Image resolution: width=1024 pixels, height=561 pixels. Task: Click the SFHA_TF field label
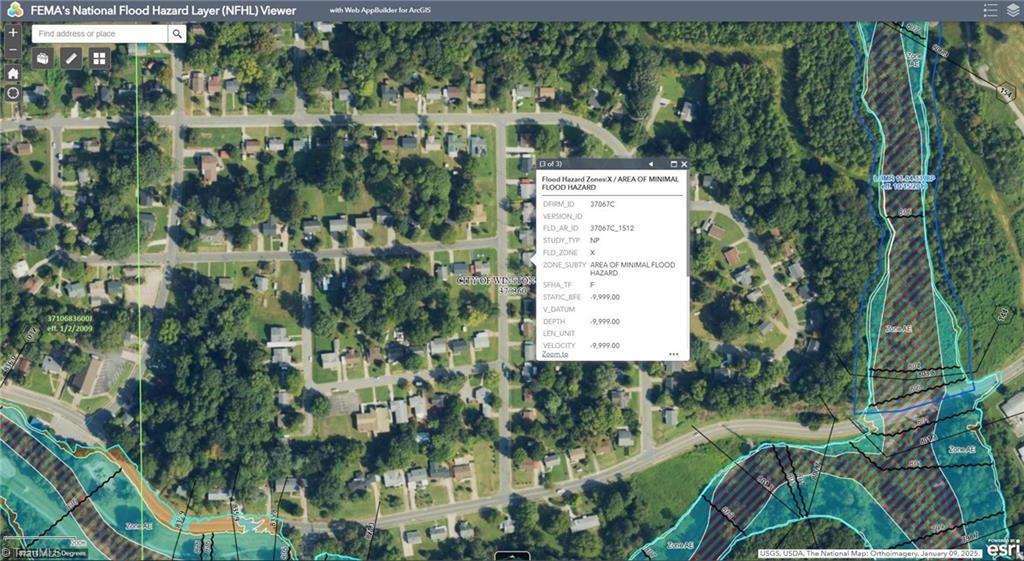[x=557, y=285]
